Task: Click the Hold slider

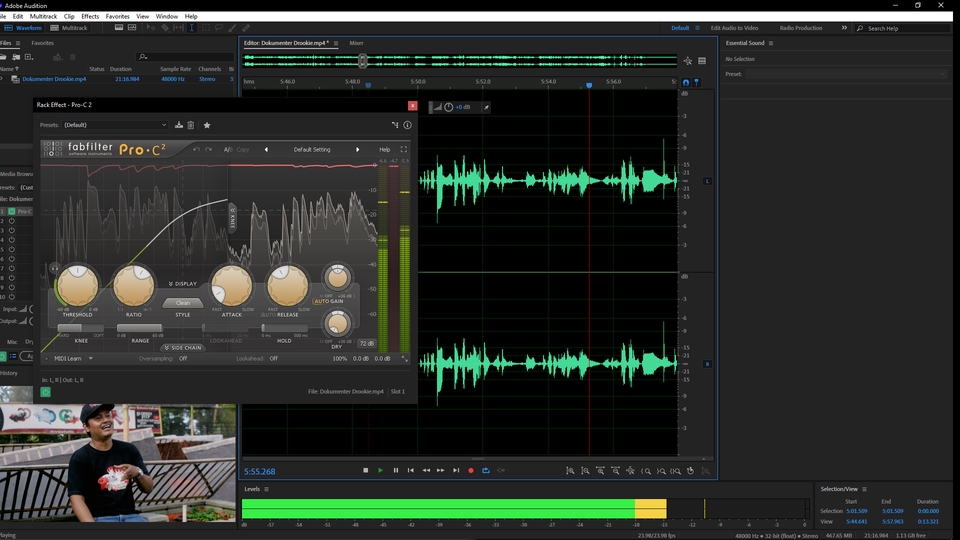Action: click(284, 329)
